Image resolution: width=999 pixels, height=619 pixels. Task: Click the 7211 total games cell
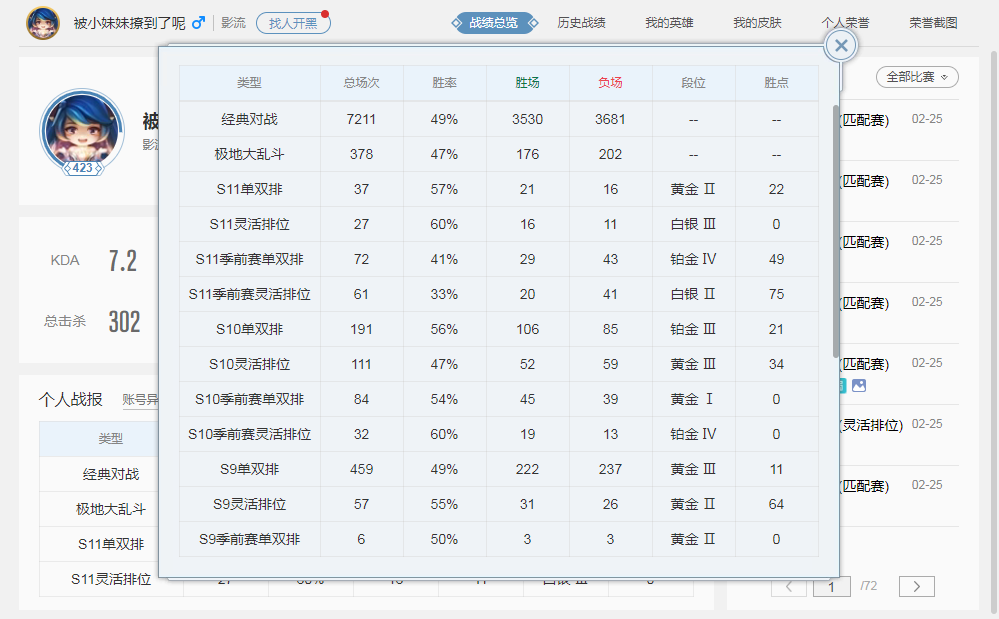(x=361, y=119)
